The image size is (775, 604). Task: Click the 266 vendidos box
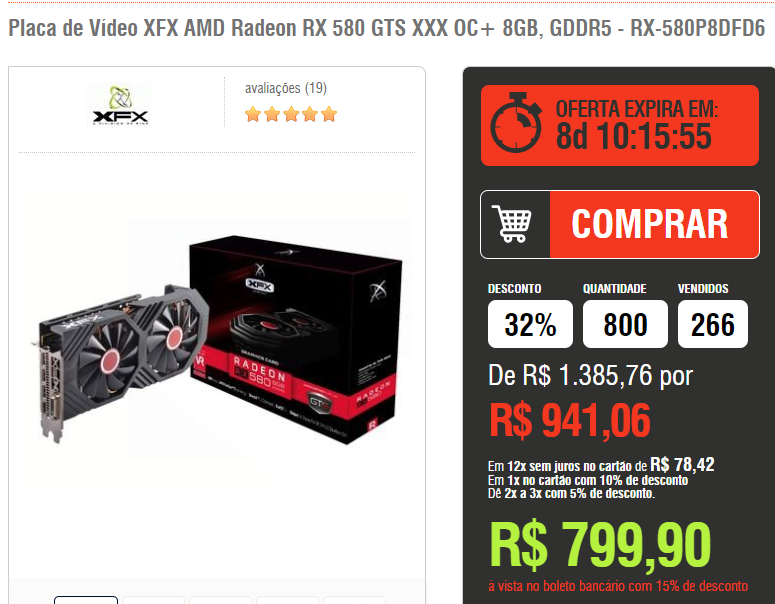(x=713, y=324)
